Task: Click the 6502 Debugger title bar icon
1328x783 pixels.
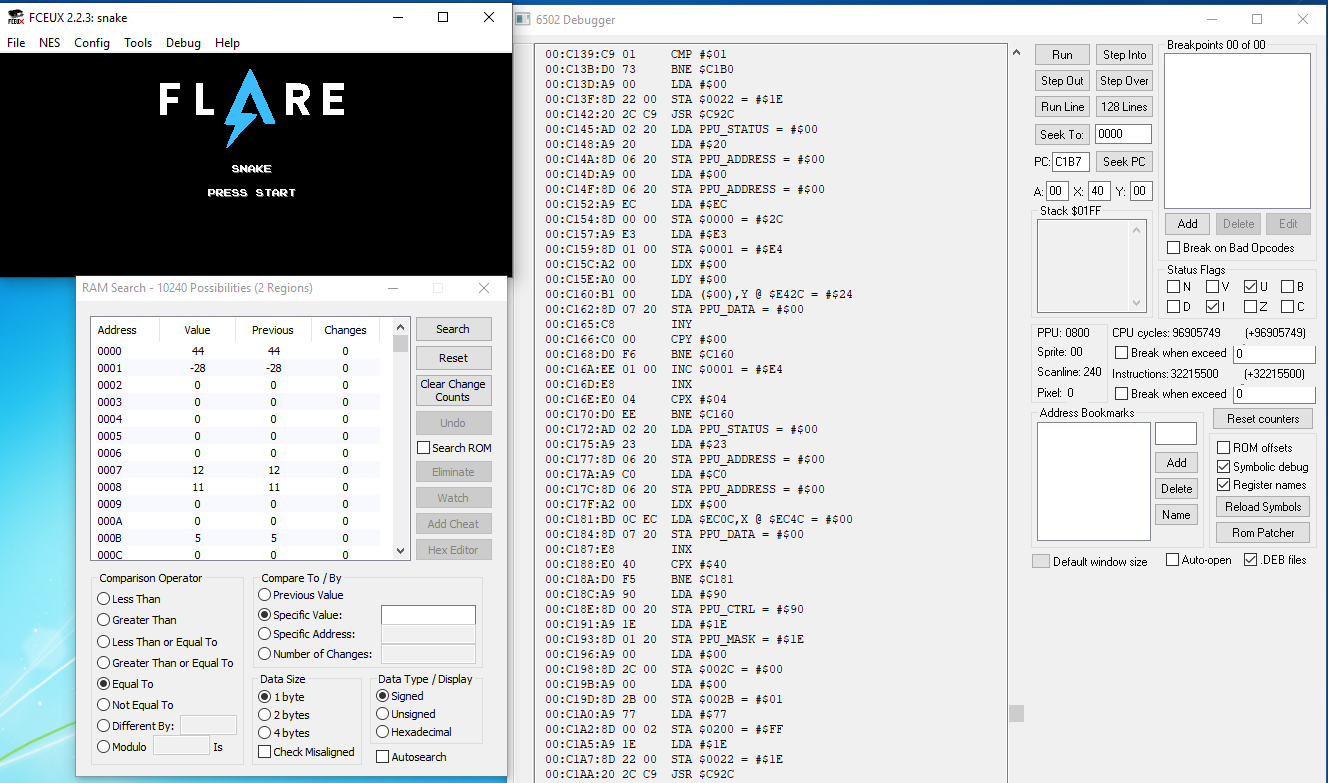Action: (522, 19)
